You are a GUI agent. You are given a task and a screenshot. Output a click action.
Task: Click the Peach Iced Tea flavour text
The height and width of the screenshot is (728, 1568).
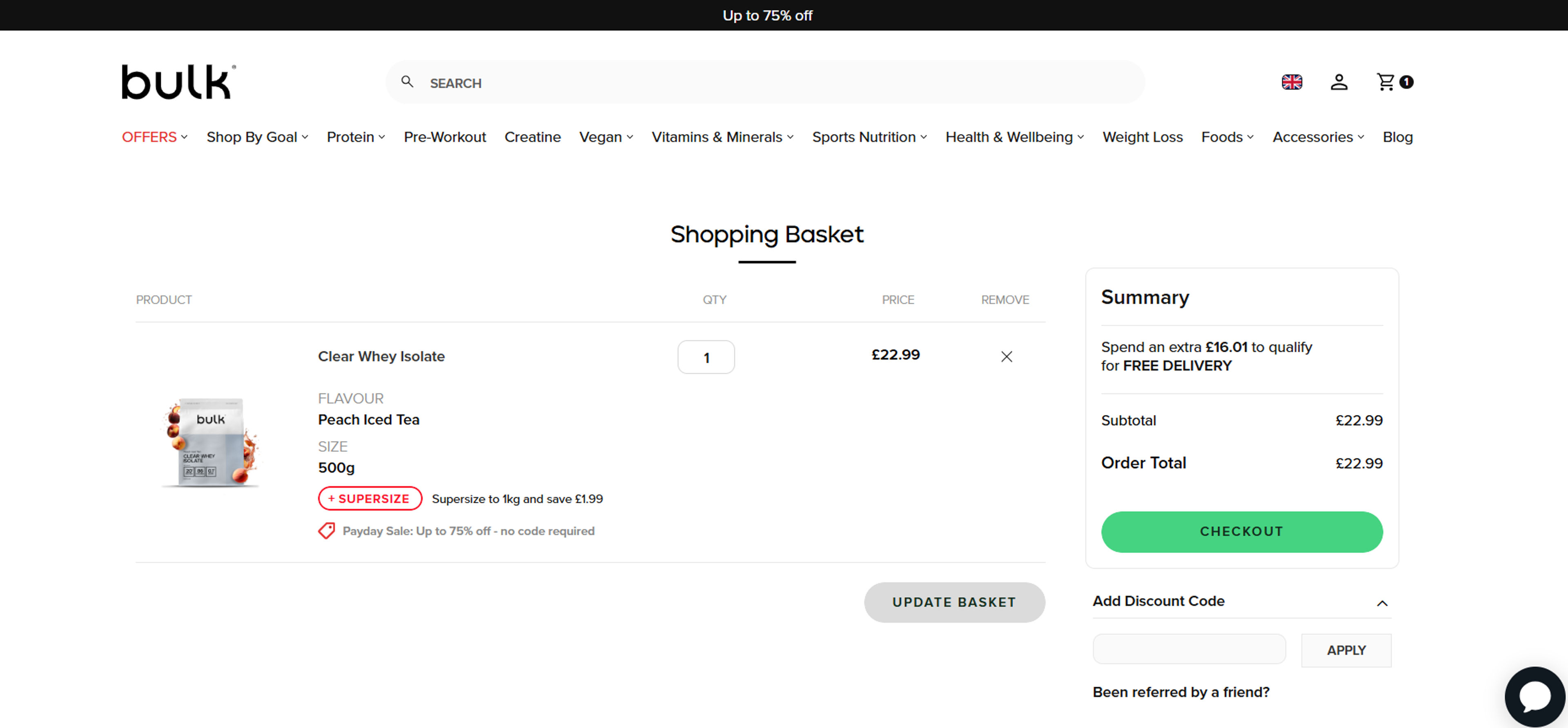pos(368,419)
